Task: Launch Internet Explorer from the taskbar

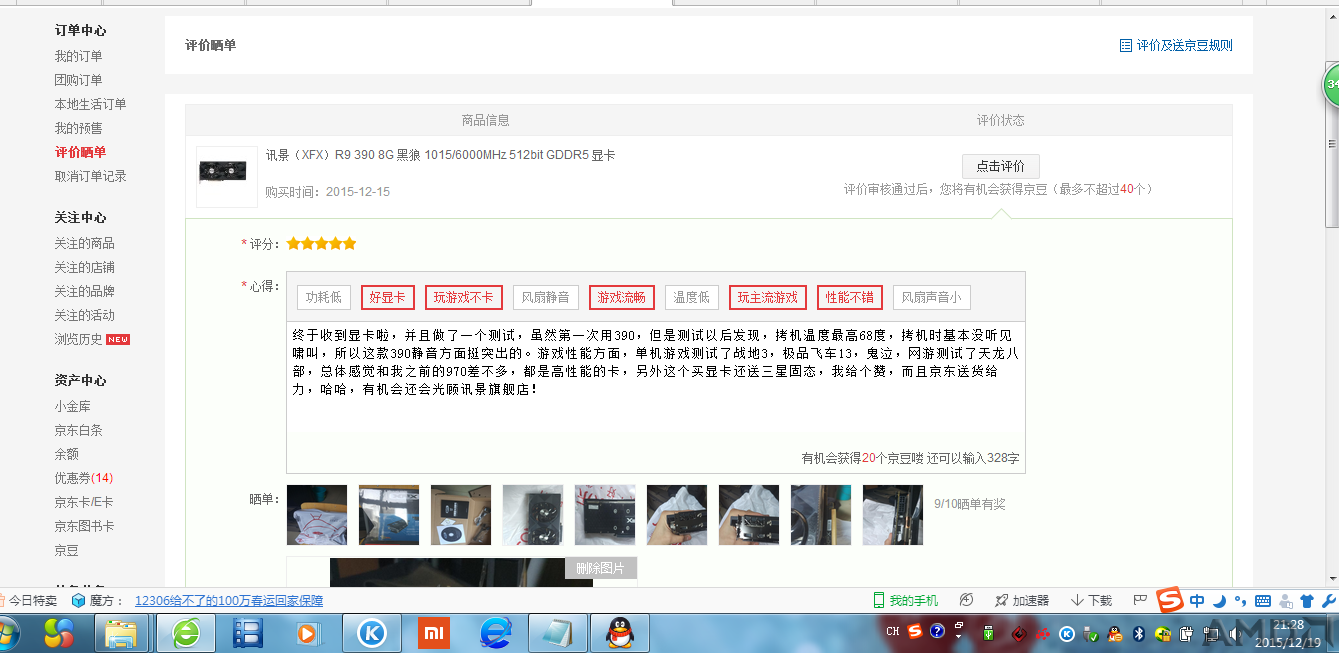Action: (495, 633)
